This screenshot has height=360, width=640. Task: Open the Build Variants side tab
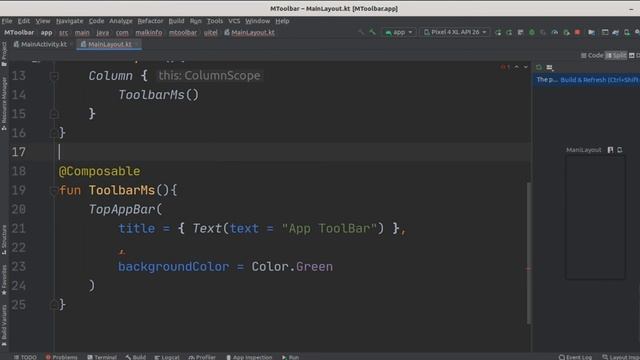(x=4, y=326)
